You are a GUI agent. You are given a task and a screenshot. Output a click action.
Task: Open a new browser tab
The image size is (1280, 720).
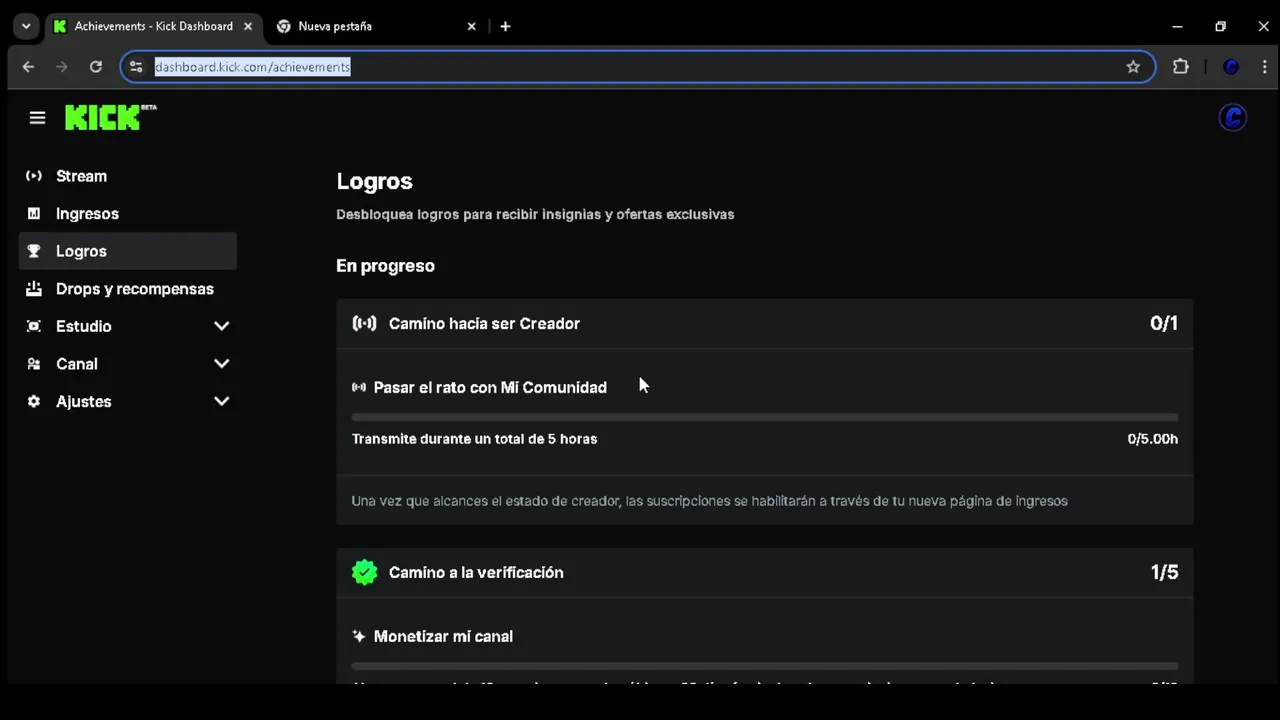[505, 26]
